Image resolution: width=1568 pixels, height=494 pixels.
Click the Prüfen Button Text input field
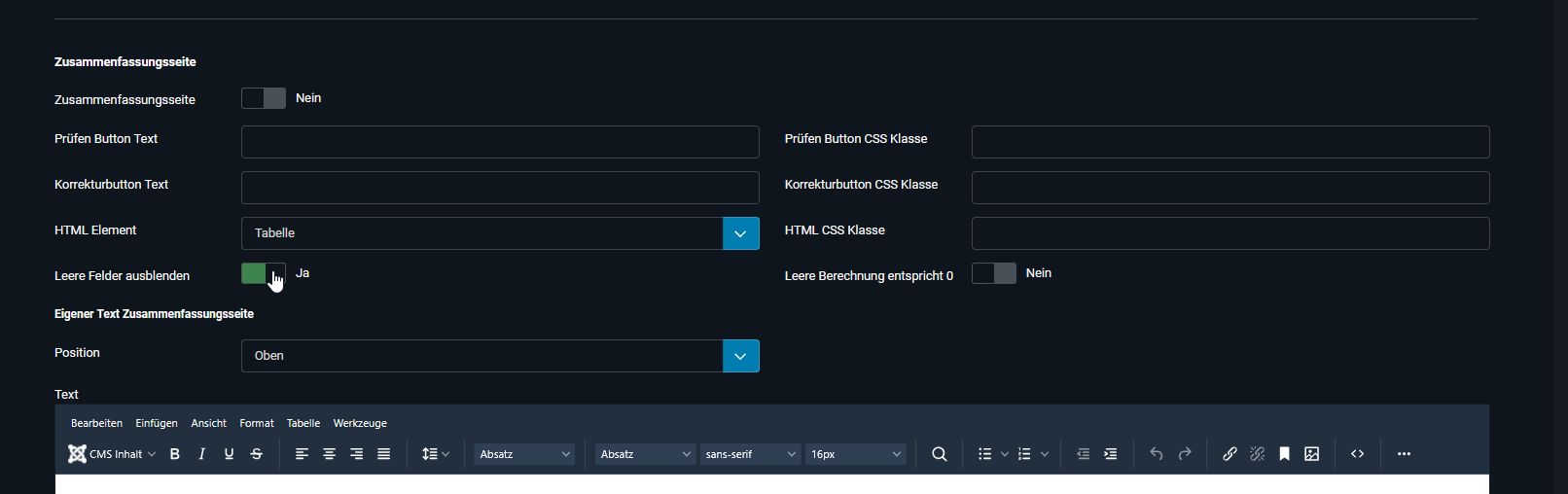click(x=499, y=142)
